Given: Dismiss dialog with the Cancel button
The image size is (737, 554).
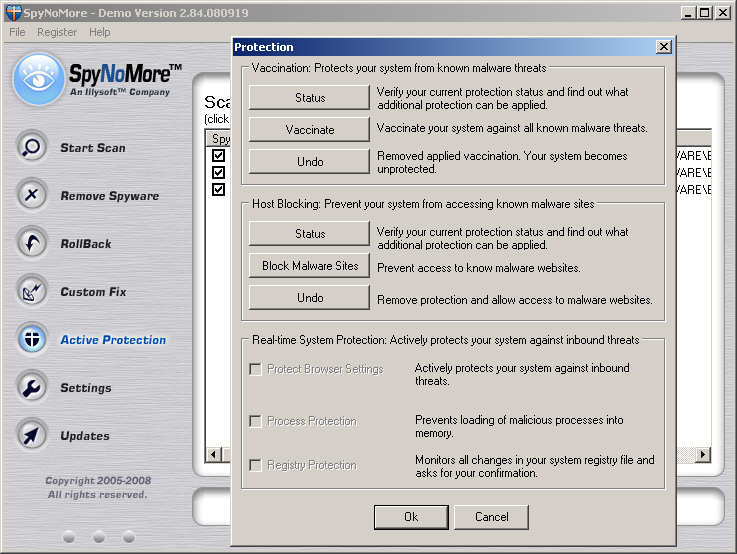Looking at the screenshot, I should tap(491, 517).
